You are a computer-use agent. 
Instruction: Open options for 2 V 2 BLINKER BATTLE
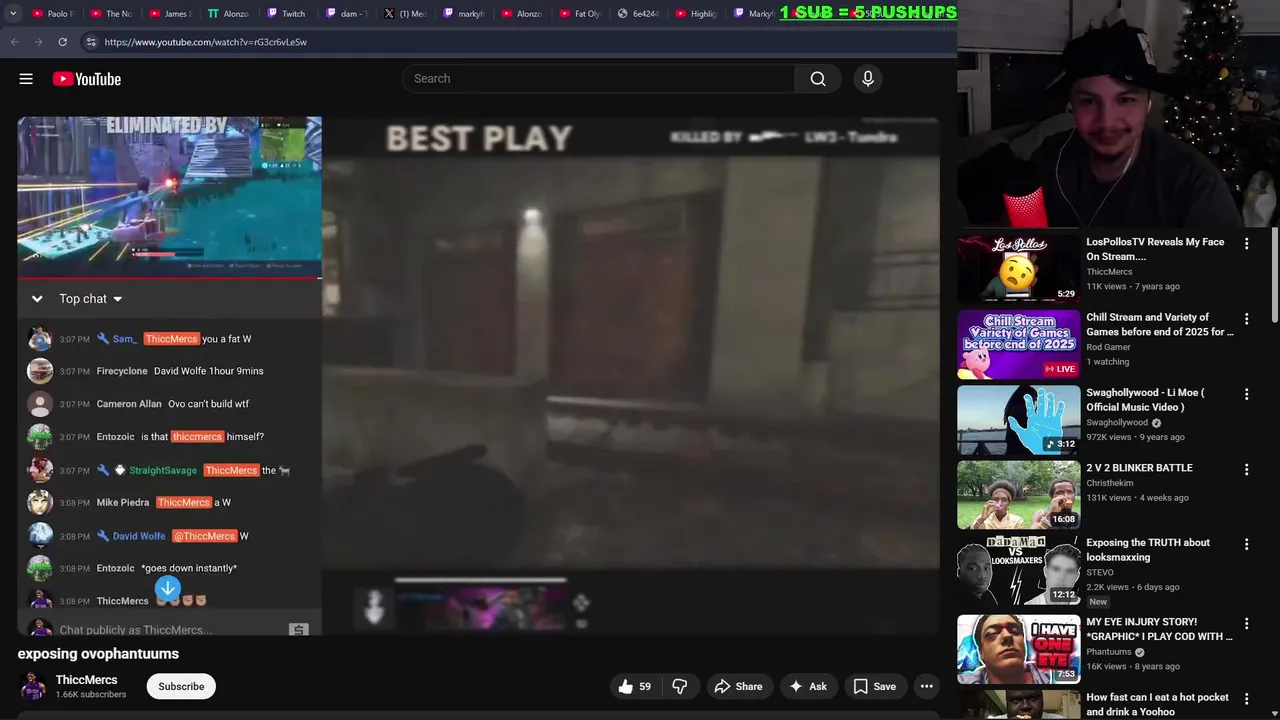click(x=1246, y=469)
